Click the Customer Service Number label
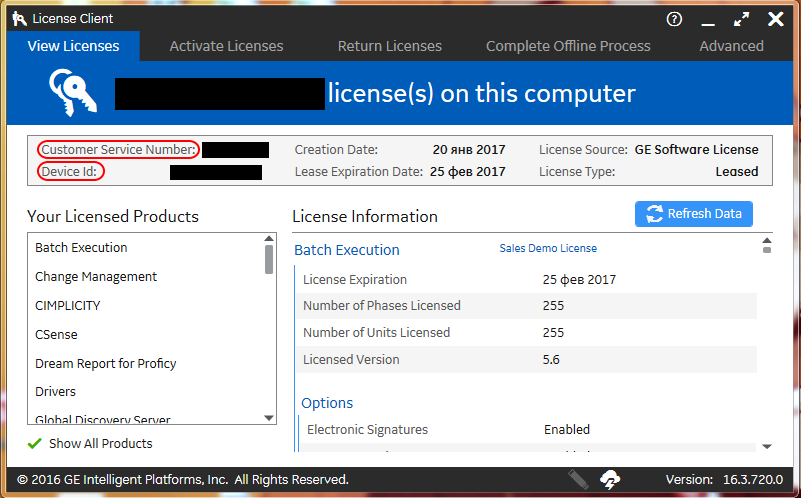801x498 pixels. click(x=119, y=150)
